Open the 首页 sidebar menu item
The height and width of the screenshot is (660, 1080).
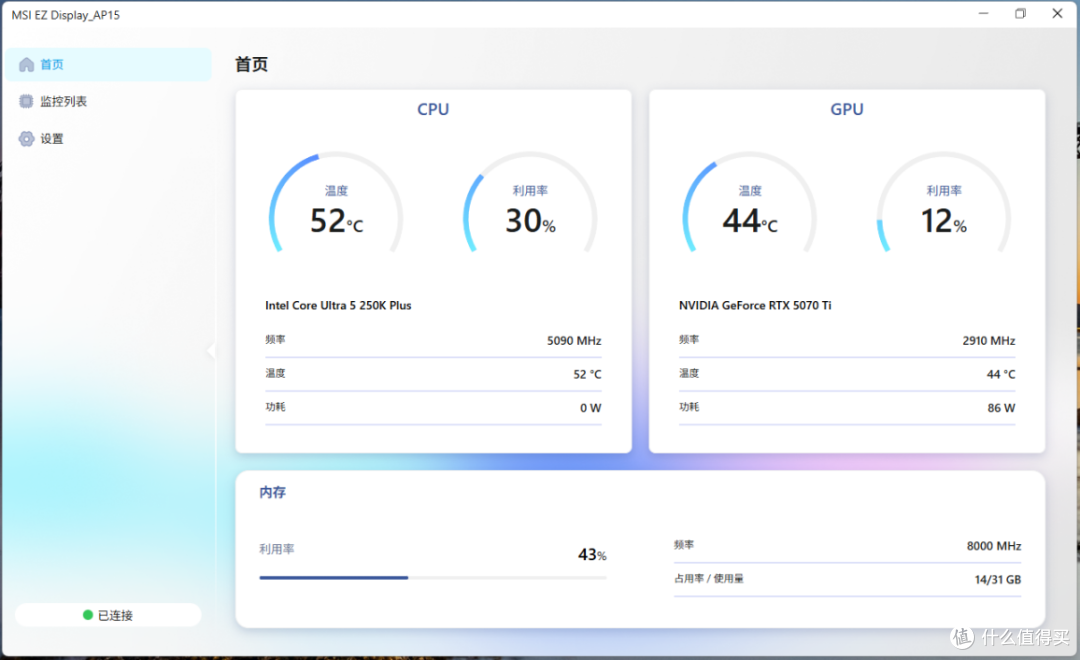point(109,65)
